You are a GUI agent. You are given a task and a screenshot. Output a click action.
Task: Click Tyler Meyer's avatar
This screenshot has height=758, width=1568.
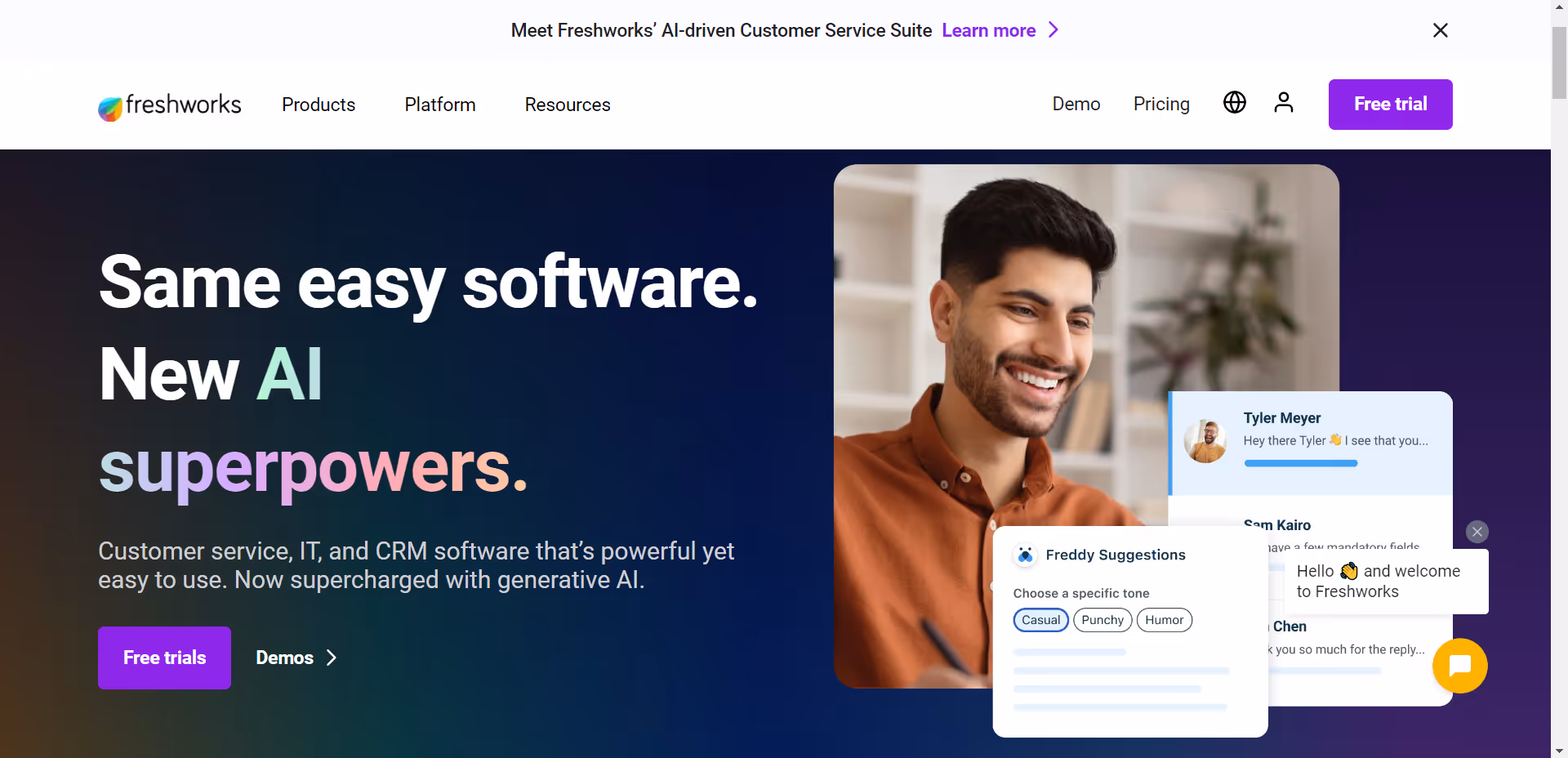point(1205,441)
